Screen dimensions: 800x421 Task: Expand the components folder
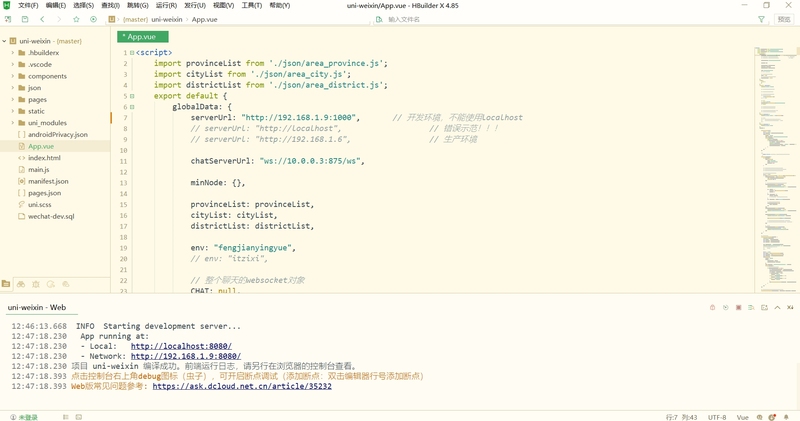pos(13,76)
